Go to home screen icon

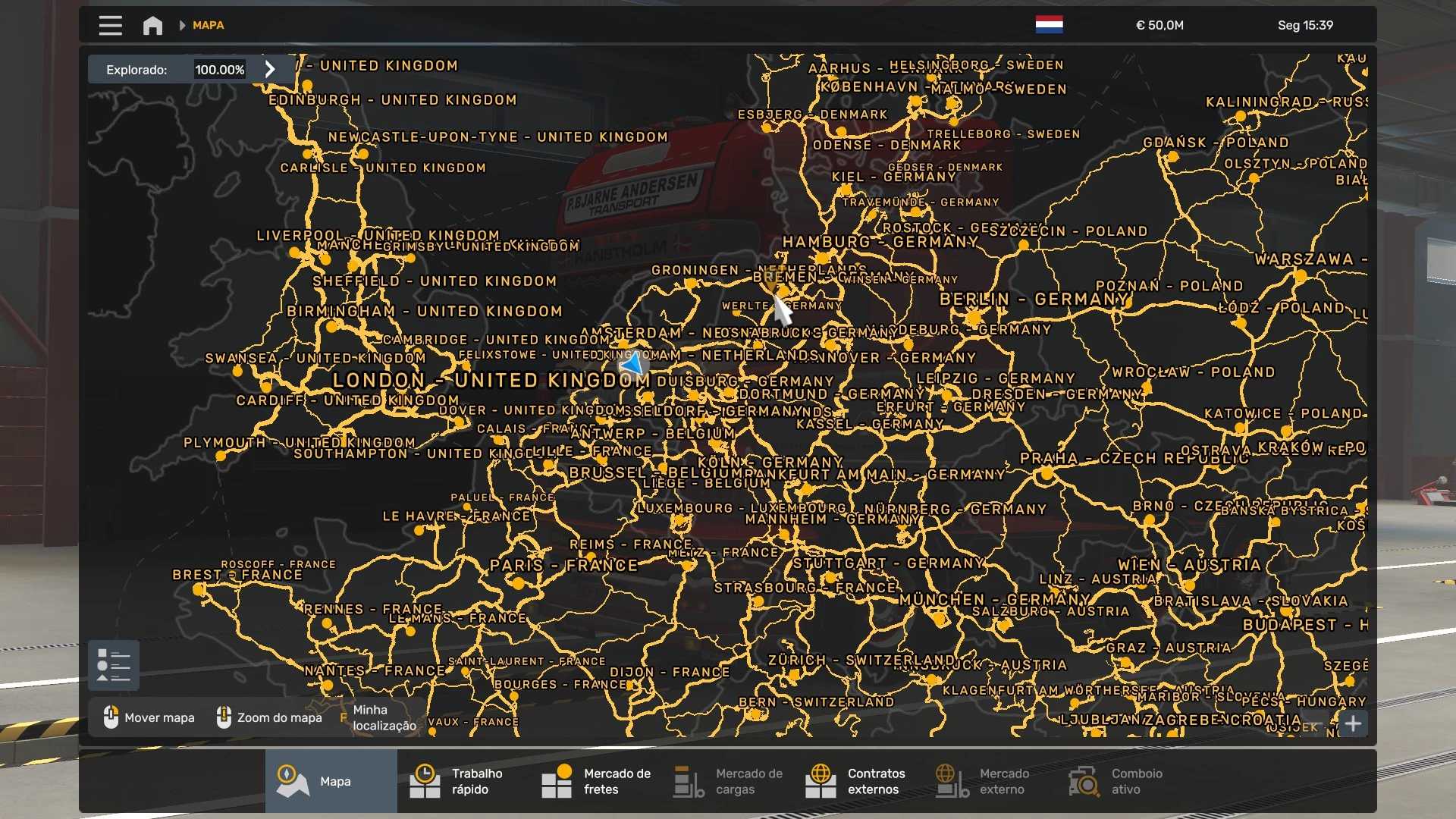coord(152,25)
